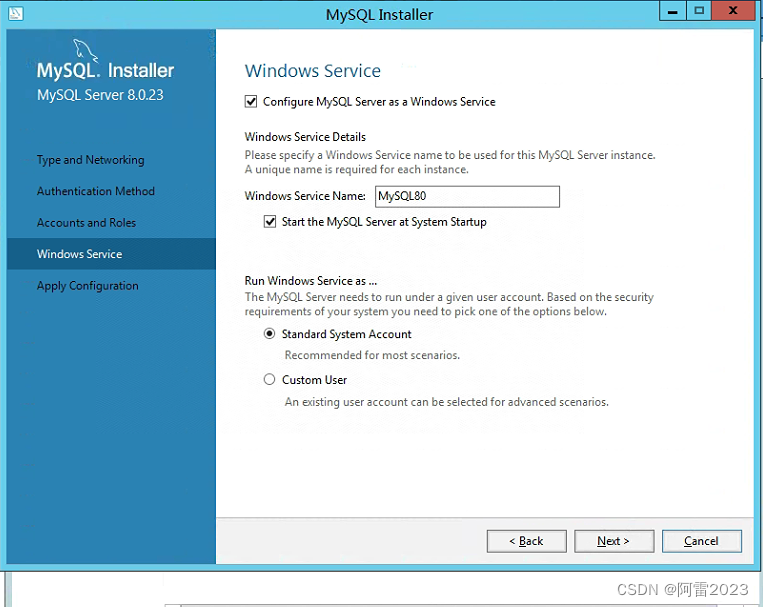Screen dimensions: 763x607
Task: Select Accounts and Roles in sidebar
Action: tap(86, 222)
